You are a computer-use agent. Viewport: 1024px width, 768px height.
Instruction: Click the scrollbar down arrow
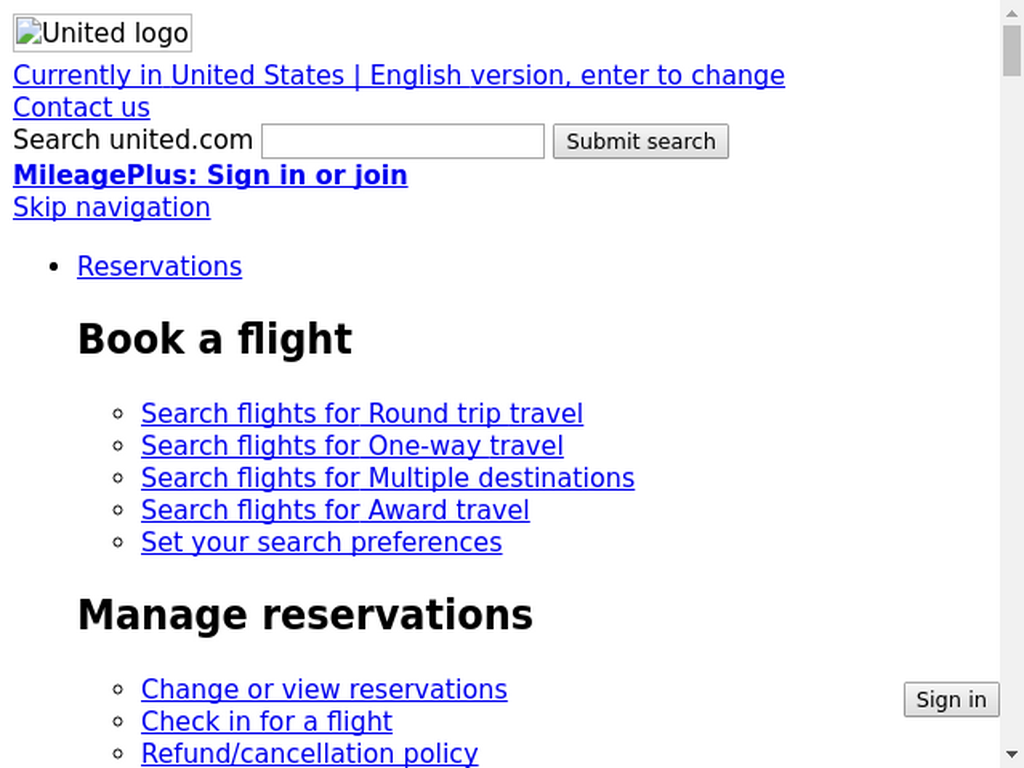[1012, 756]
